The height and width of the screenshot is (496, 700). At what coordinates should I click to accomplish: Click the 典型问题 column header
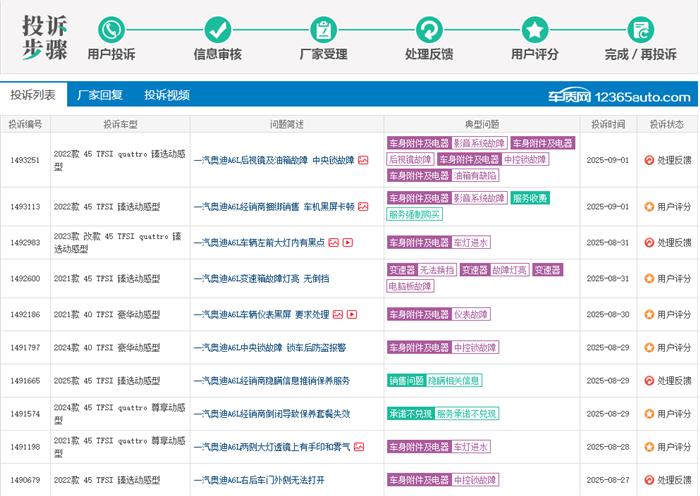[x=482, y=124]
